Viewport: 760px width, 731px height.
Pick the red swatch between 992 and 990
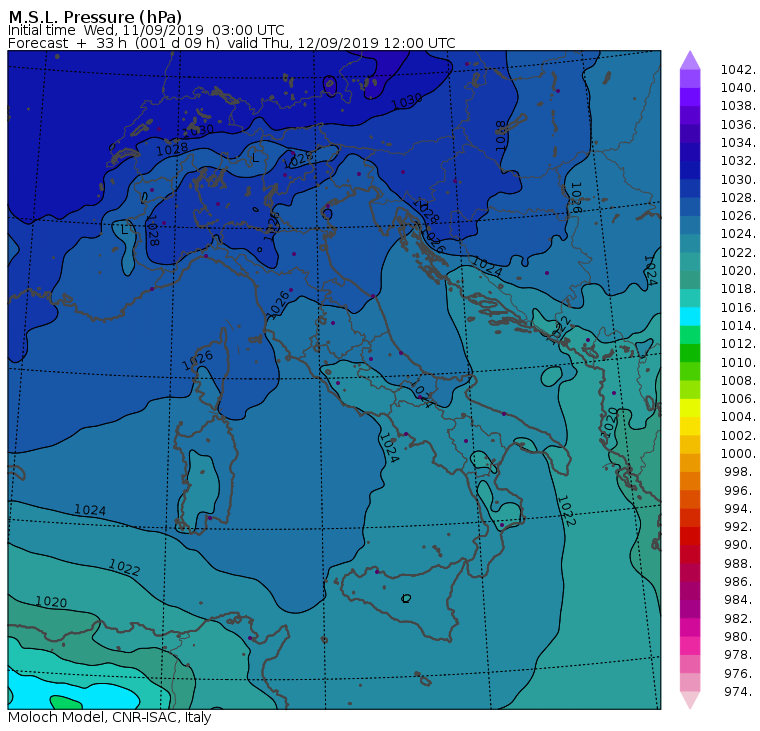[690, 536]
